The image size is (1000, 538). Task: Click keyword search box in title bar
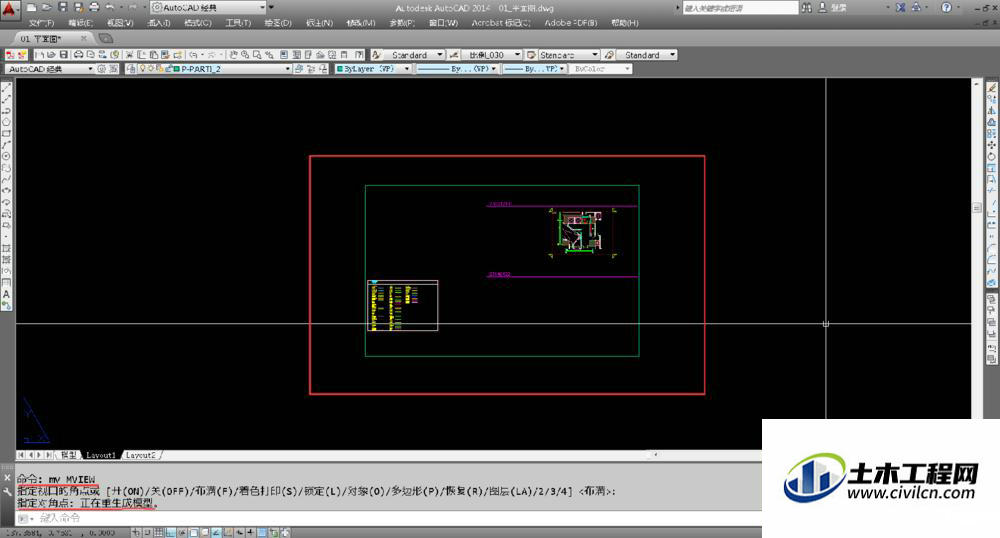point(740,8)
